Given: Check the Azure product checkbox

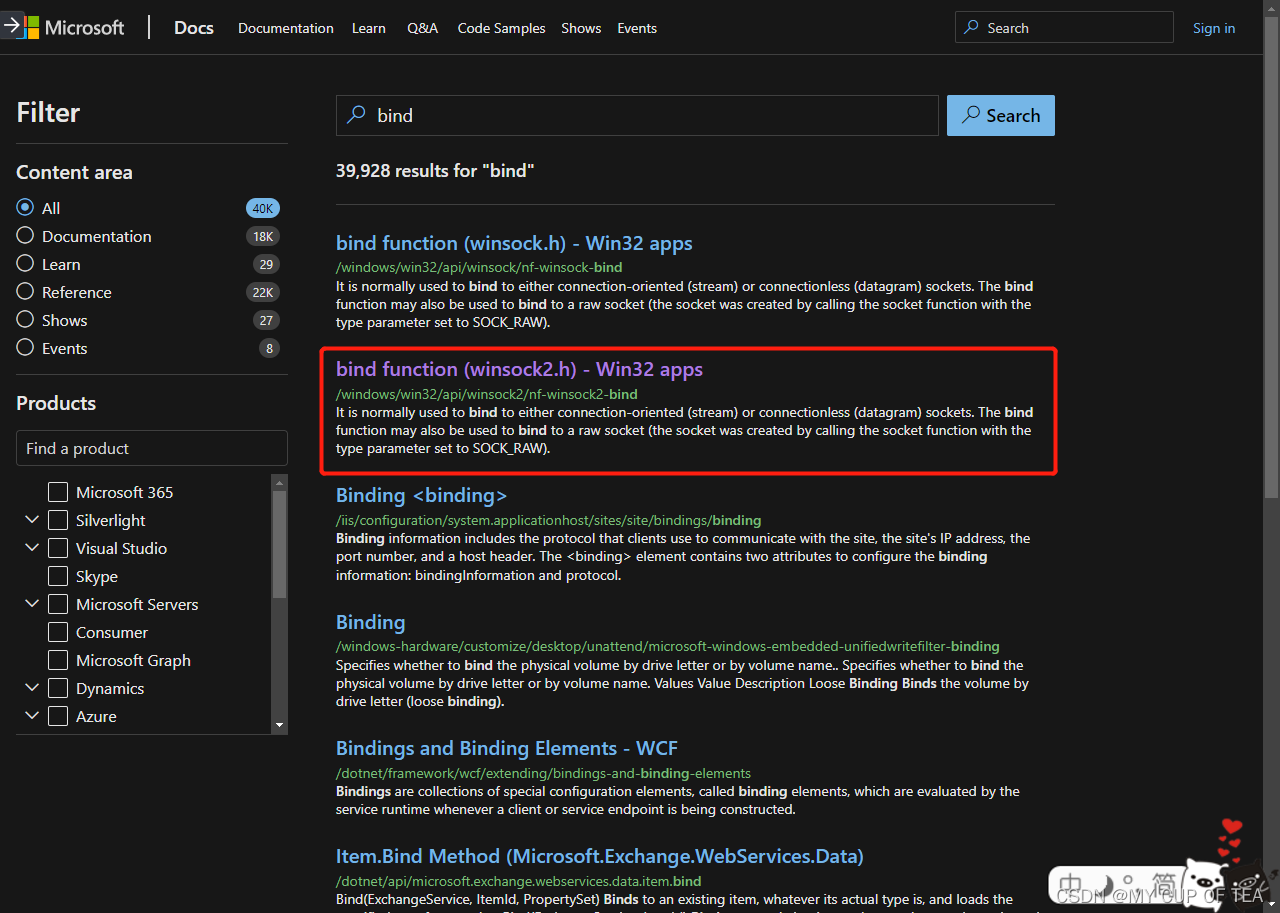Looking at the screenshot, I should [58, 716].
